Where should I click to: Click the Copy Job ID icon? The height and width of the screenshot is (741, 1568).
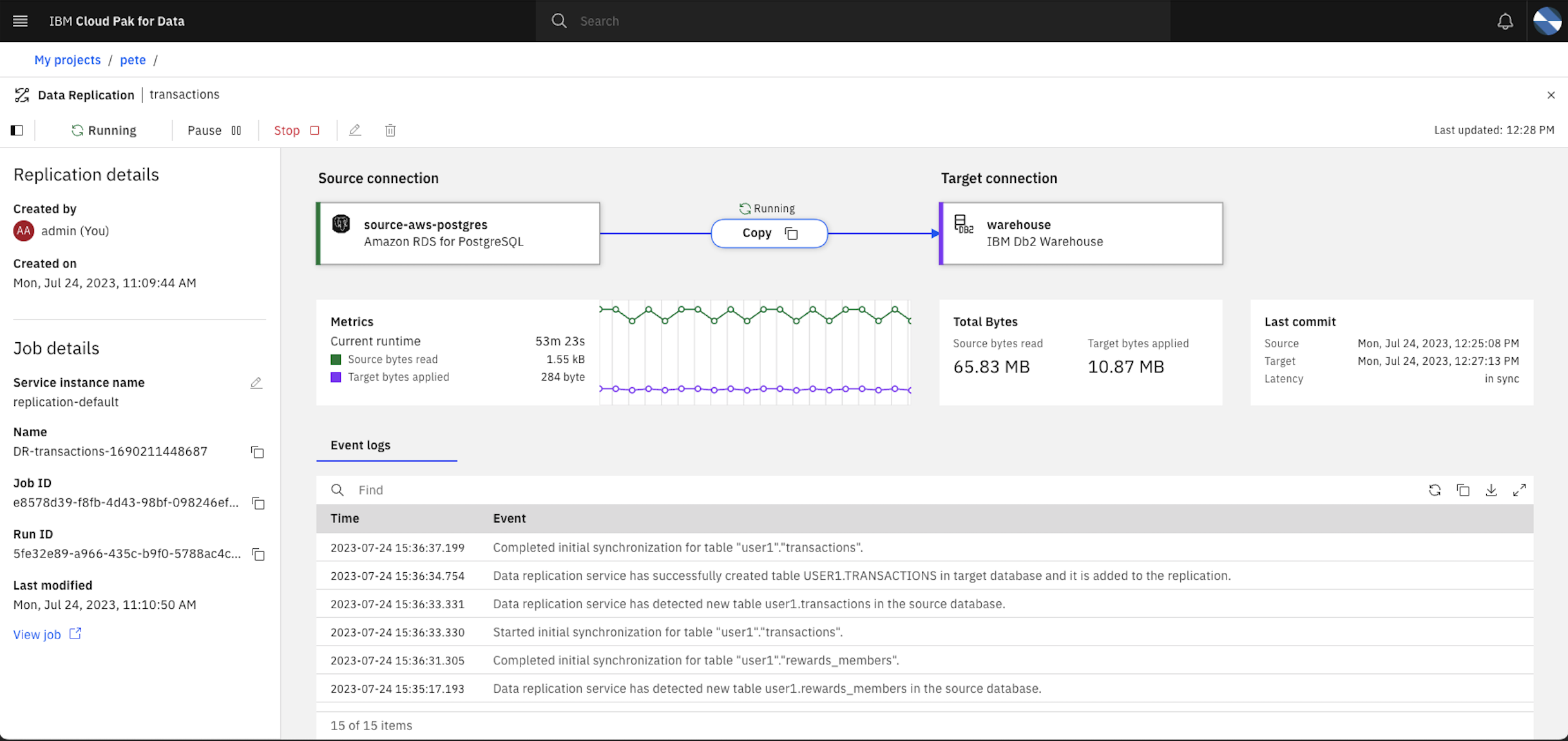click(257, 503)
